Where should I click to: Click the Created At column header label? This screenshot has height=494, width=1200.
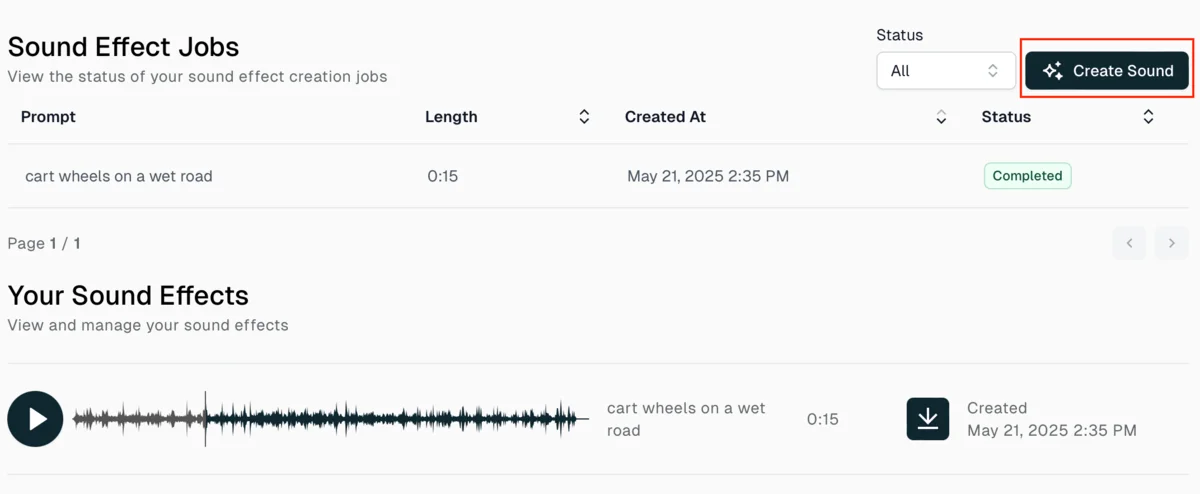(x=665, y=117)
